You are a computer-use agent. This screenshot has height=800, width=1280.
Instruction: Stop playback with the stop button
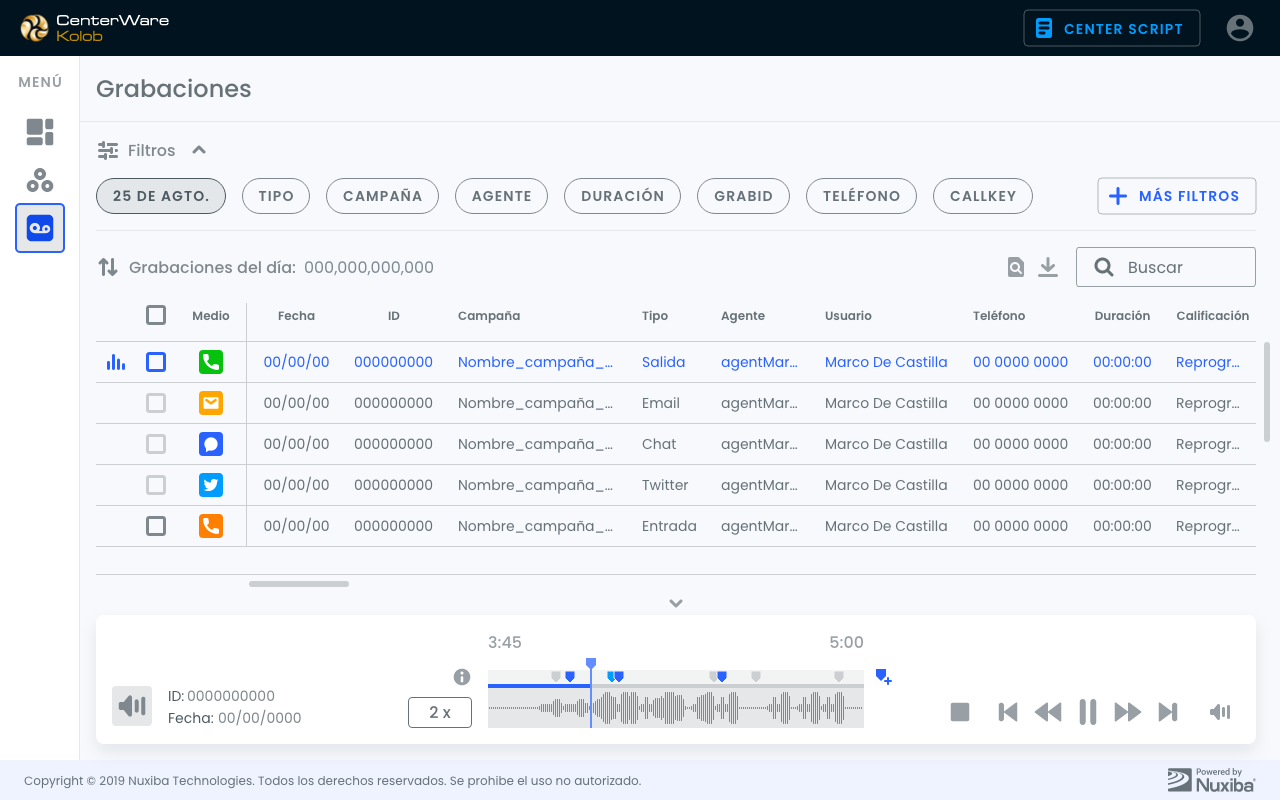point(960,712)
